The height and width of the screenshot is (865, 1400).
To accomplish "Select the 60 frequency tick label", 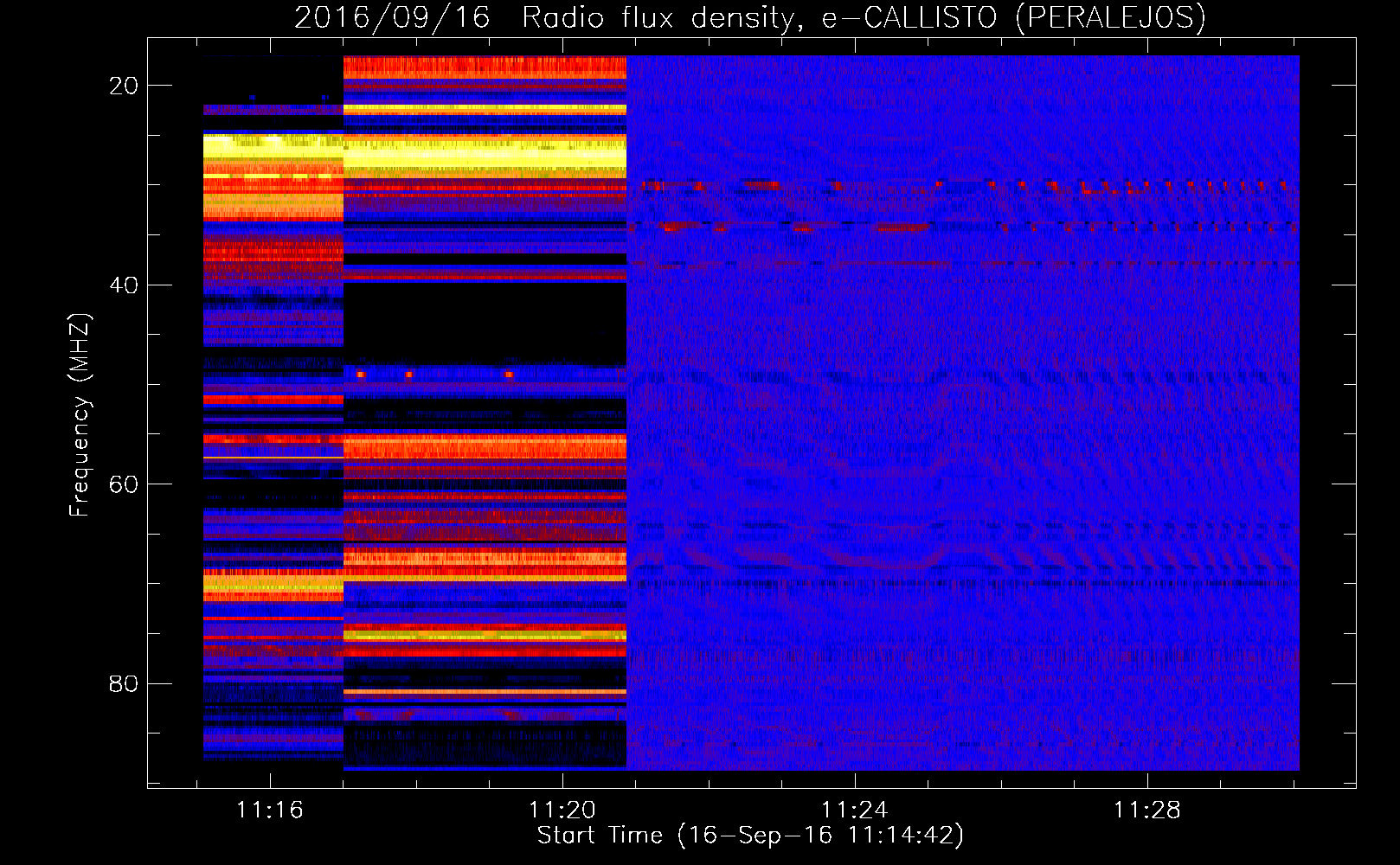I will click(x=124, y=484).
